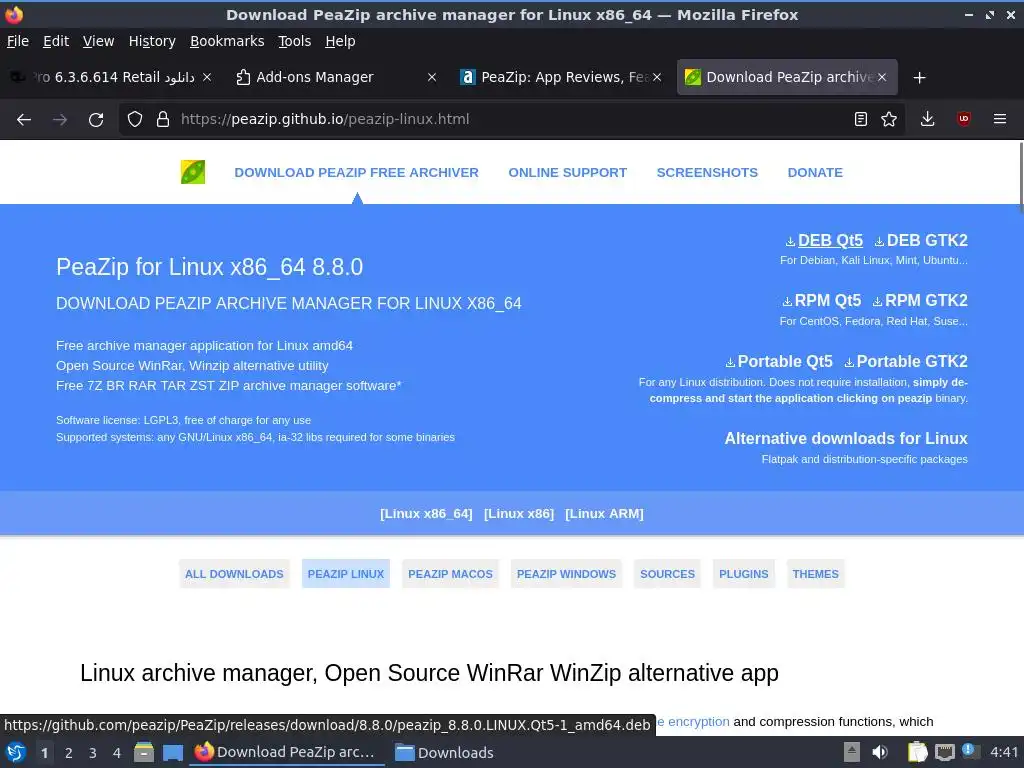Open Screenshots nav link
This screenshot has width=1024, height=768.
pos(707,172)
